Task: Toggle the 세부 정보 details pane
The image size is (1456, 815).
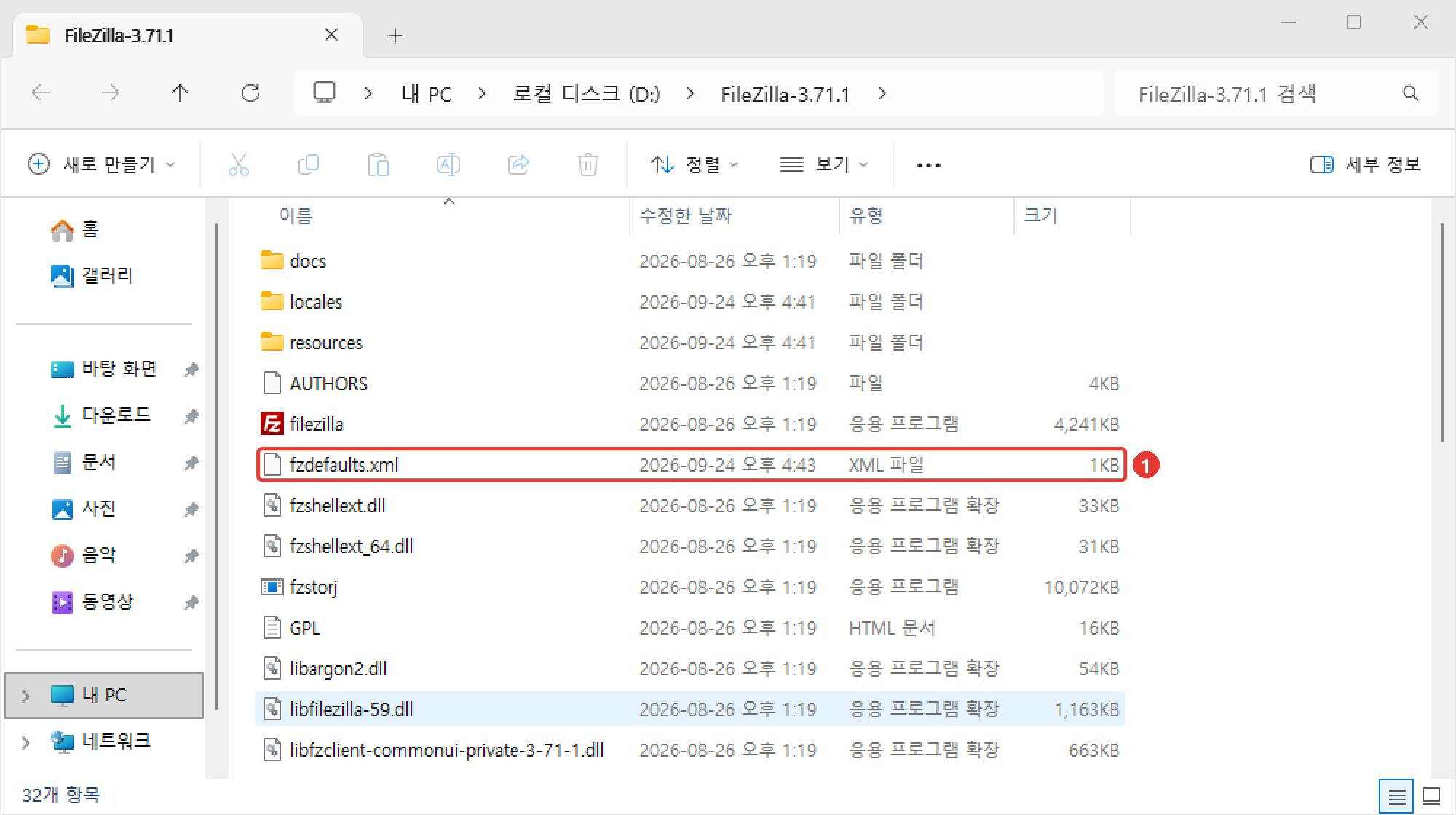Action: pos(1365,164)
